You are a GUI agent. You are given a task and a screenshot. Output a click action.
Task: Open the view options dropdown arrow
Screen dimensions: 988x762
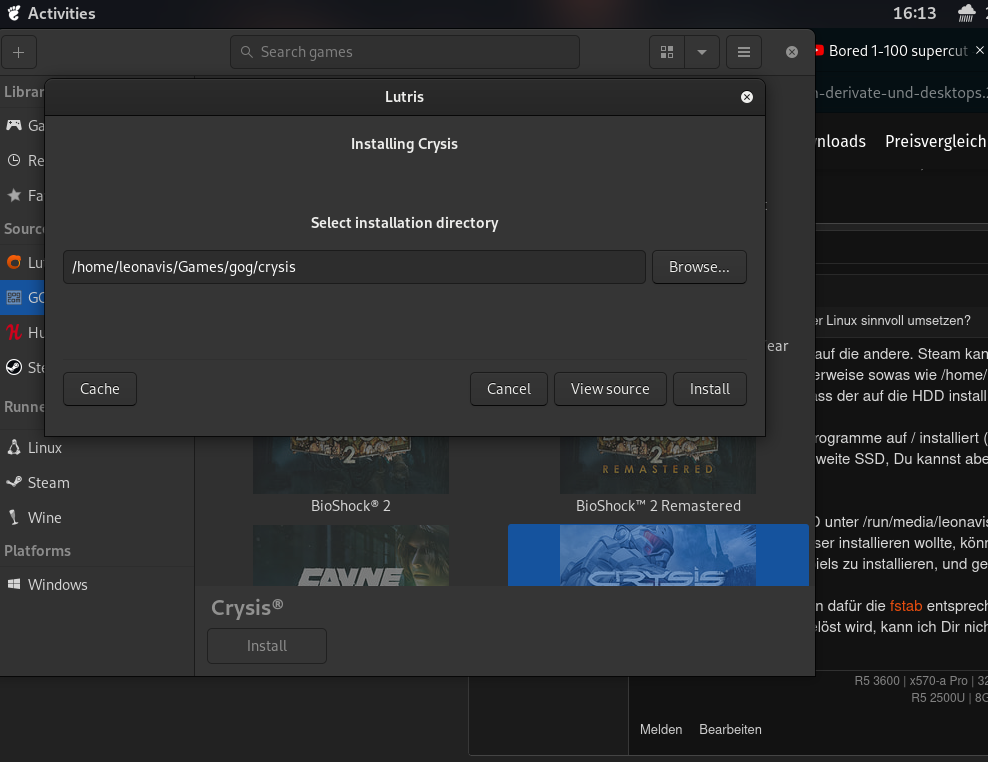tap(702, 52)
